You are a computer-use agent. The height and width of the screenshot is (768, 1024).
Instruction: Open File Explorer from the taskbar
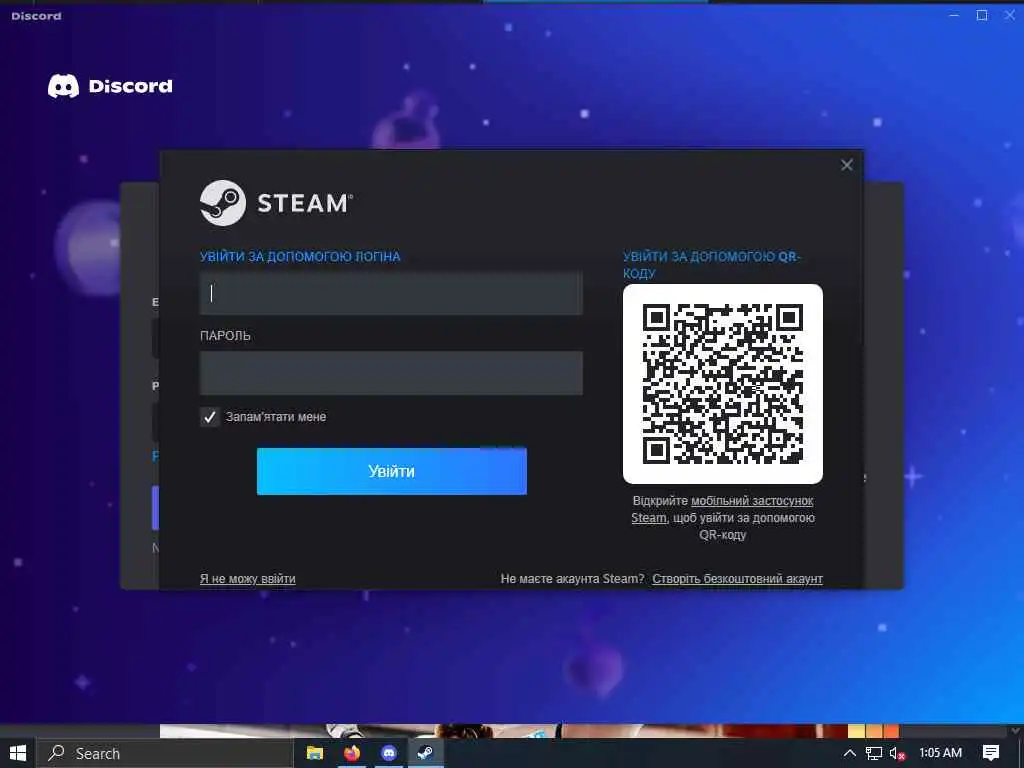[315, 753]
